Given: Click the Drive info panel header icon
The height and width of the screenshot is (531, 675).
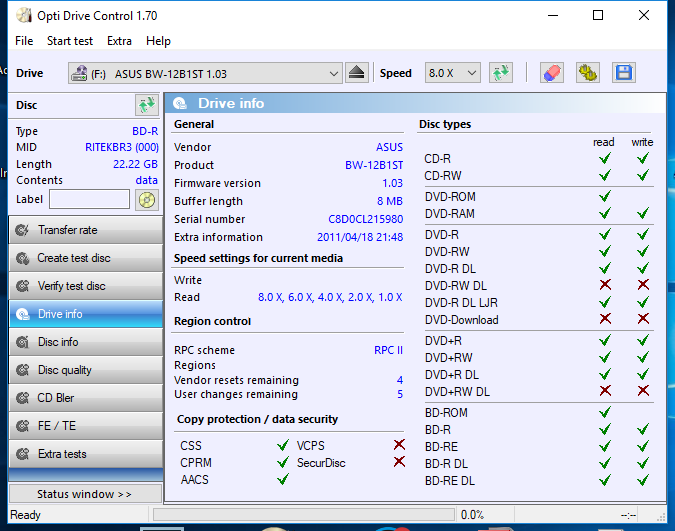Looking at the screenshot, I should pos(180,103).
